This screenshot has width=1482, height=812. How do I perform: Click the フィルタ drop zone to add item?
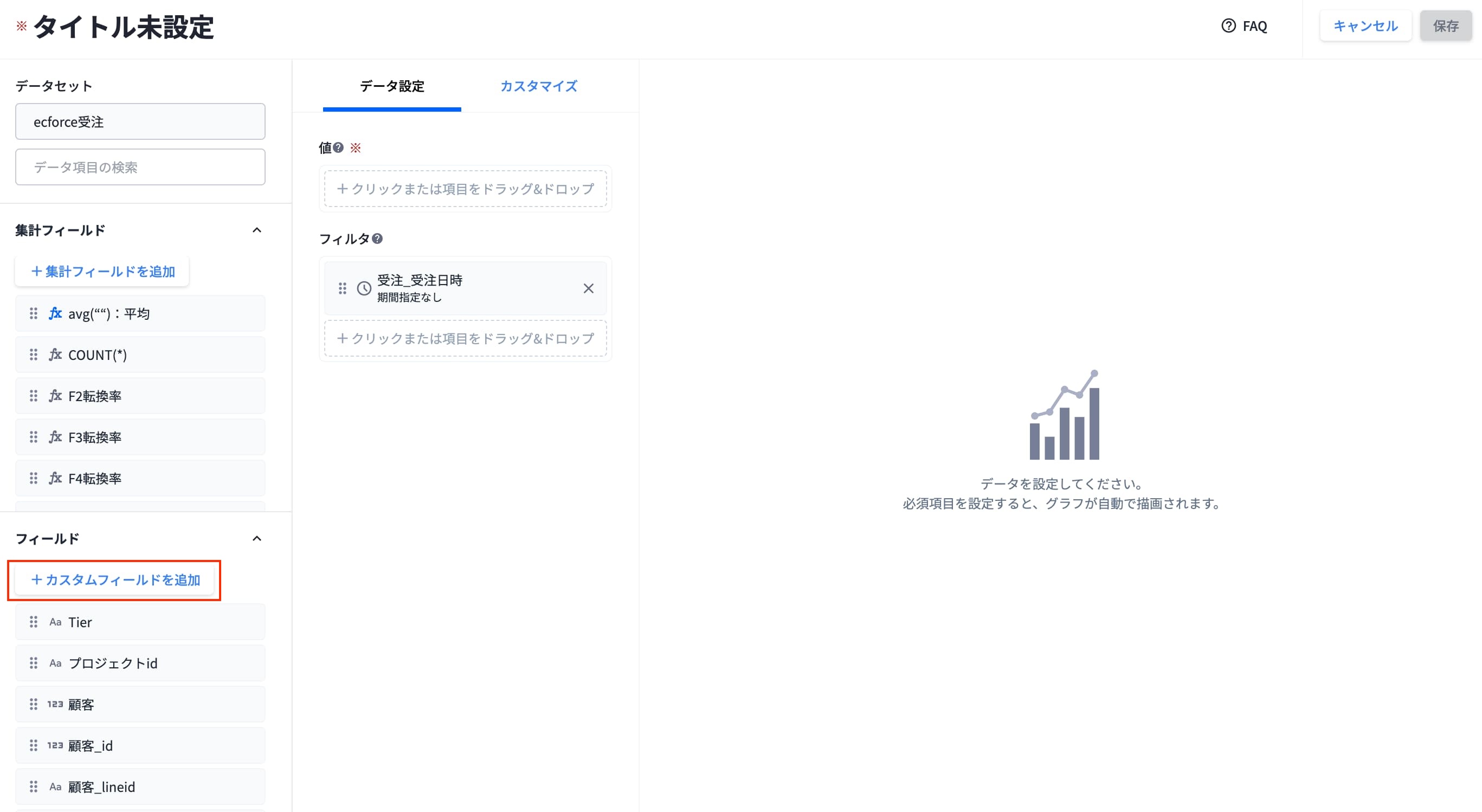(x=466, y=338)
